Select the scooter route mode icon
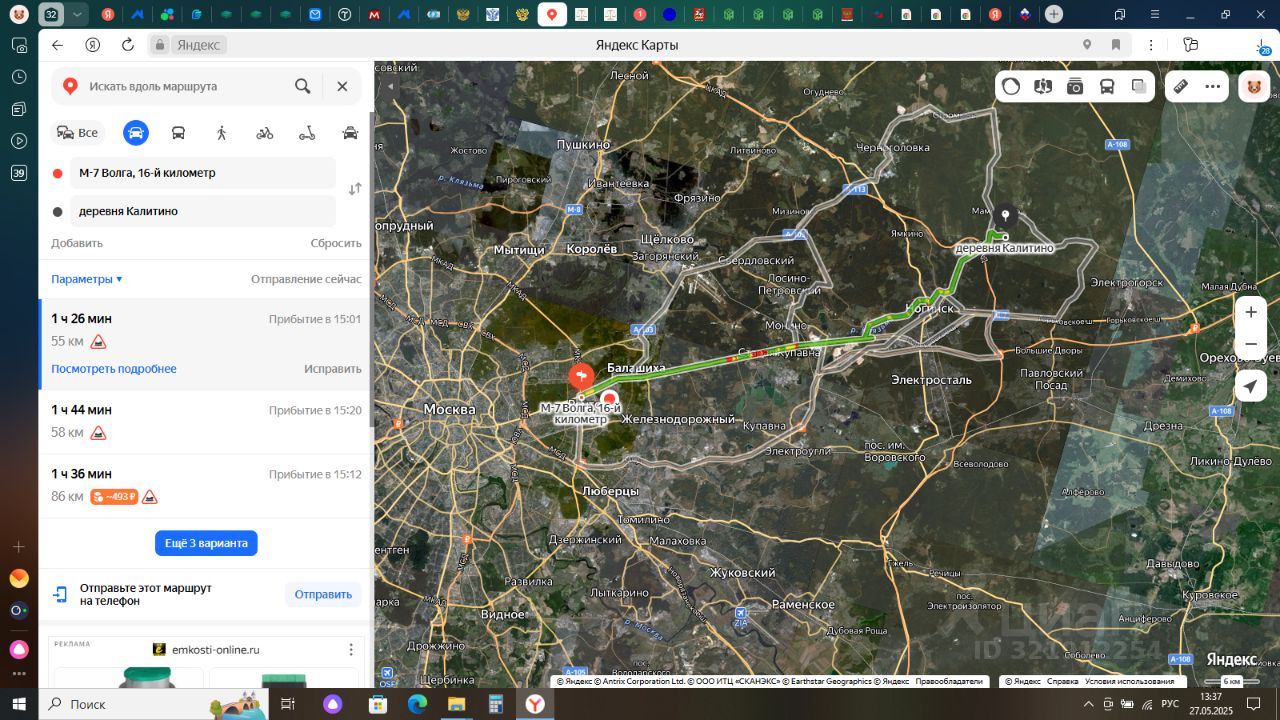 coord(307,133)
